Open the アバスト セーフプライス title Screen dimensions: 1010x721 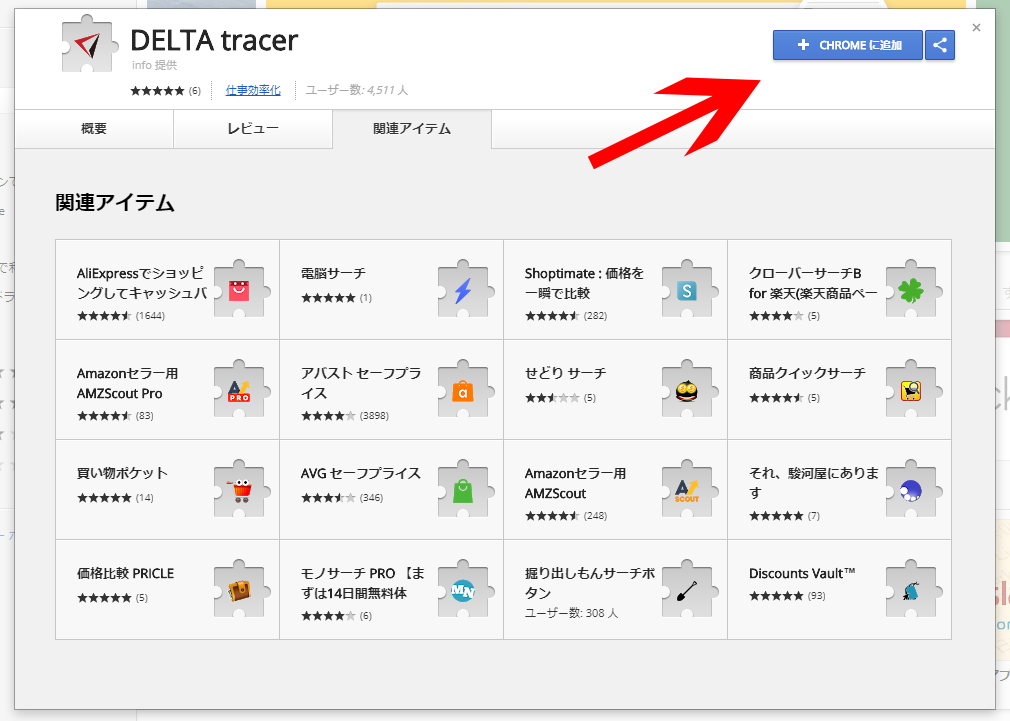[x=361, y=383]
